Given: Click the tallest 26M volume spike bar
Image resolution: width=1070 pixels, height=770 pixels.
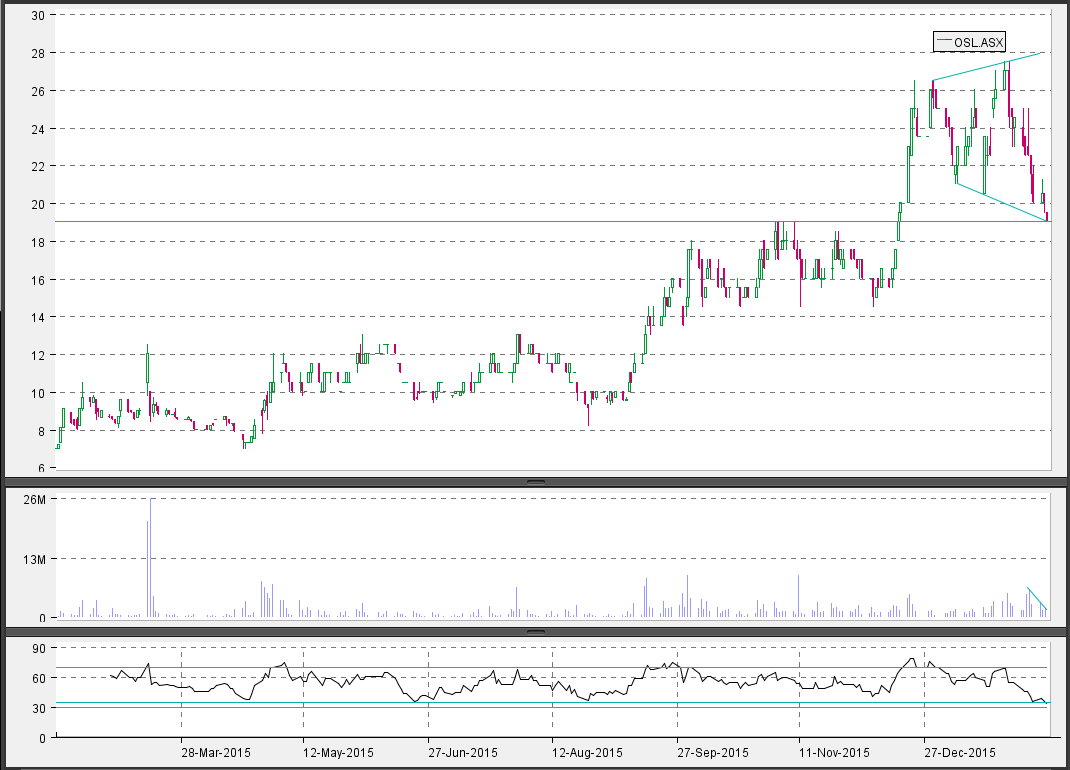Looking at the screenshot, I should coord(151,558).
